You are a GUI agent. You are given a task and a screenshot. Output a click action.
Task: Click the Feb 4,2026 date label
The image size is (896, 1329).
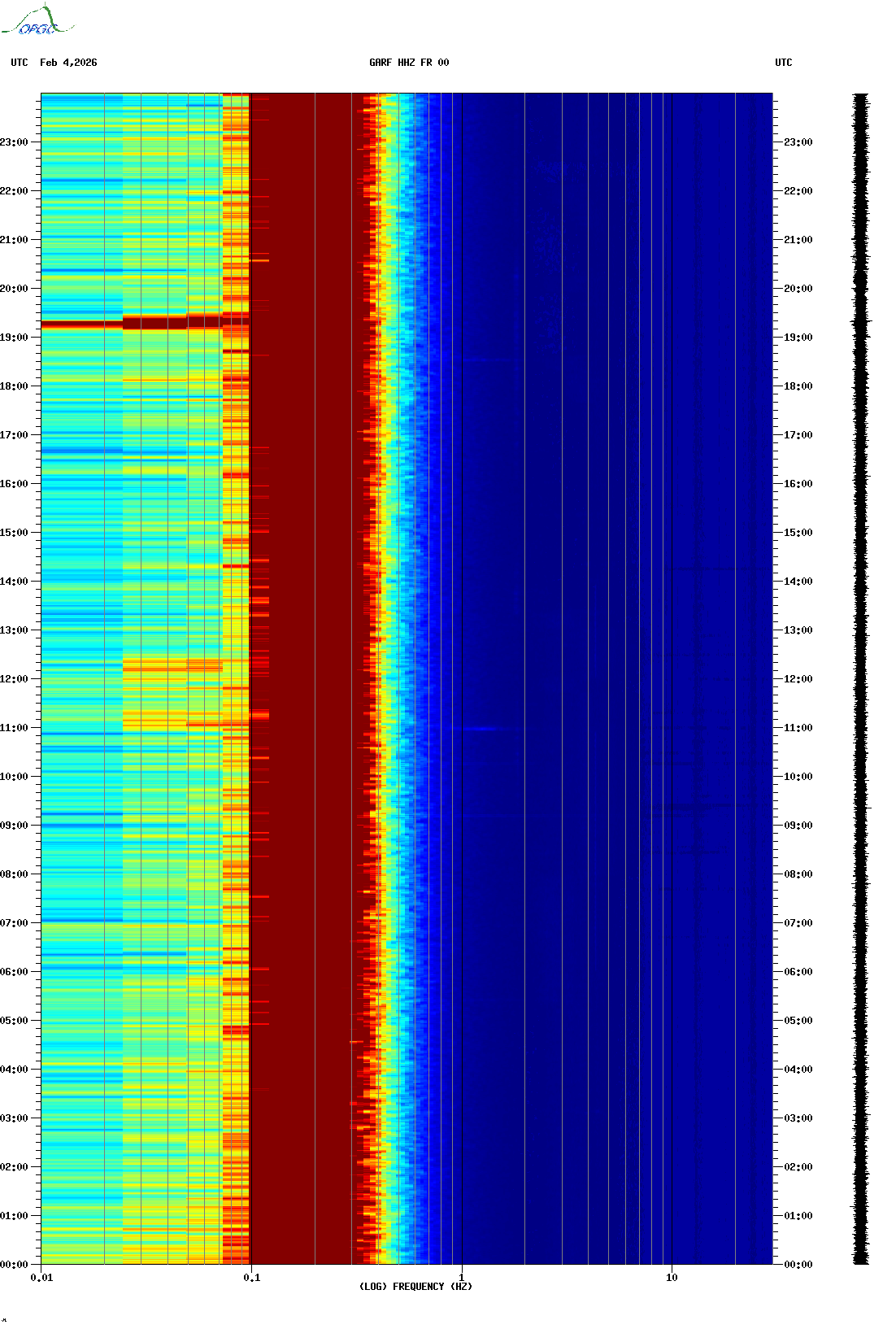68,63
